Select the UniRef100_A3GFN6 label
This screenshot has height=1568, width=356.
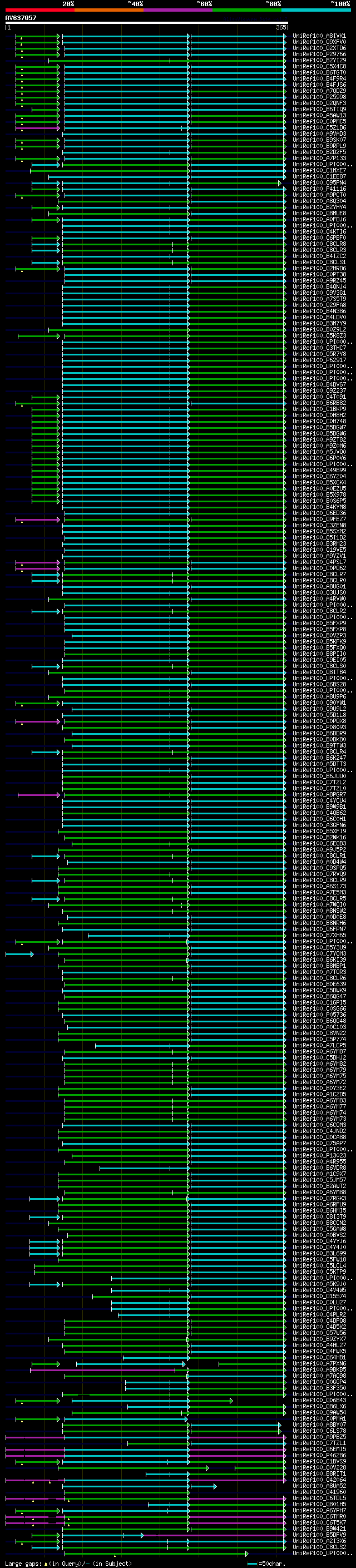319,825
